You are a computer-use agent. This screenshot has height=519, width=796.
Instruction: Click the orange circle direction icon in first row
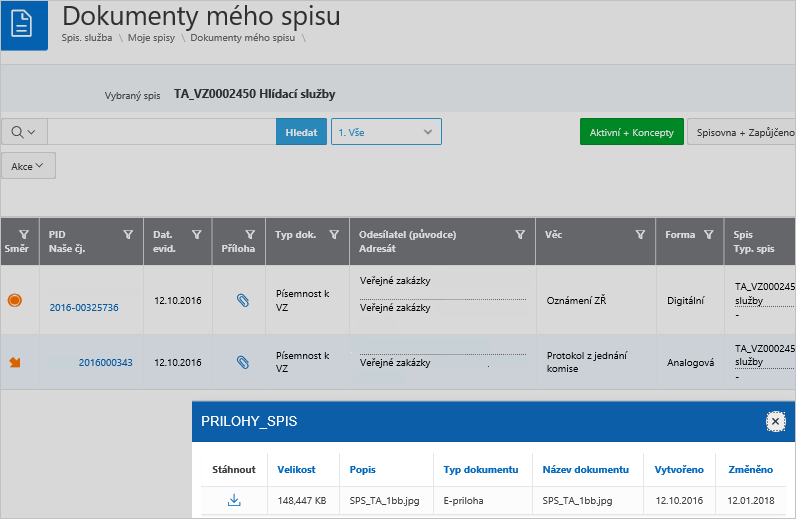pyautogui.click(x=15, y=300)
